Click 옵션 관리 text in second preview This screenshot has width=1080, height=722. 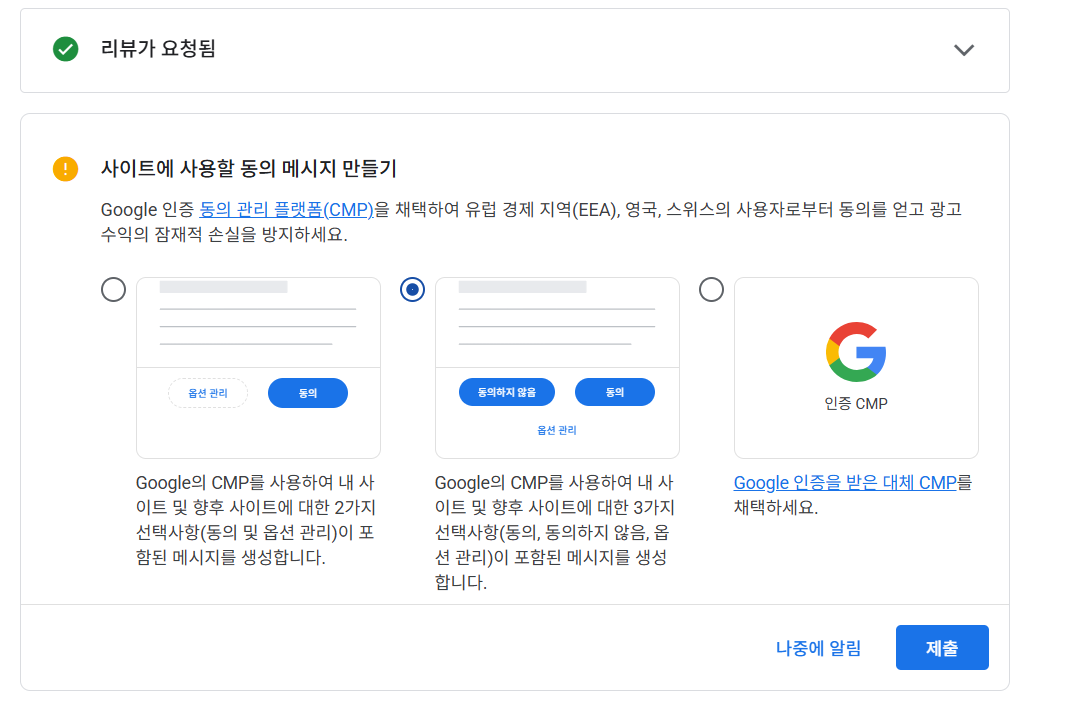tap(557, 430)
